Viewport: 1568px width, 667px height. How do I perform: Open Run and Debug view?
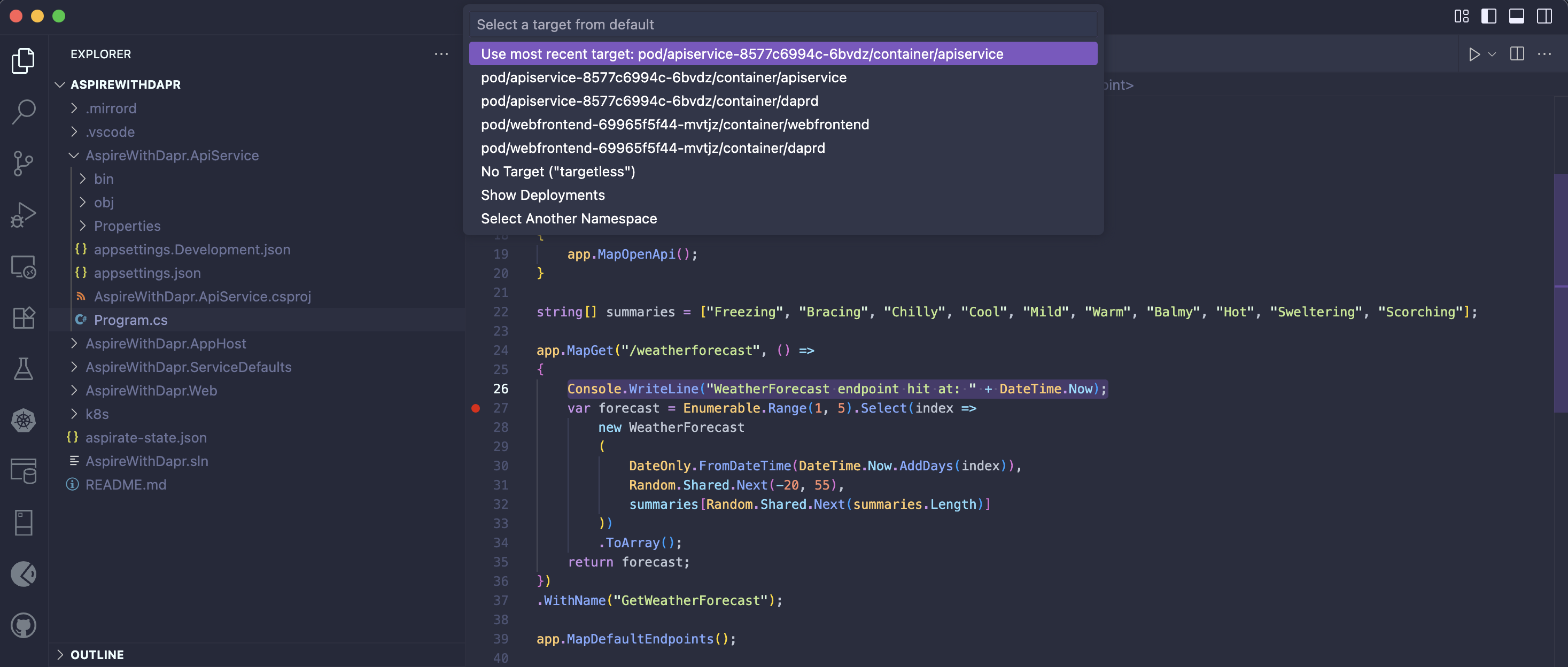click(24, 215)
